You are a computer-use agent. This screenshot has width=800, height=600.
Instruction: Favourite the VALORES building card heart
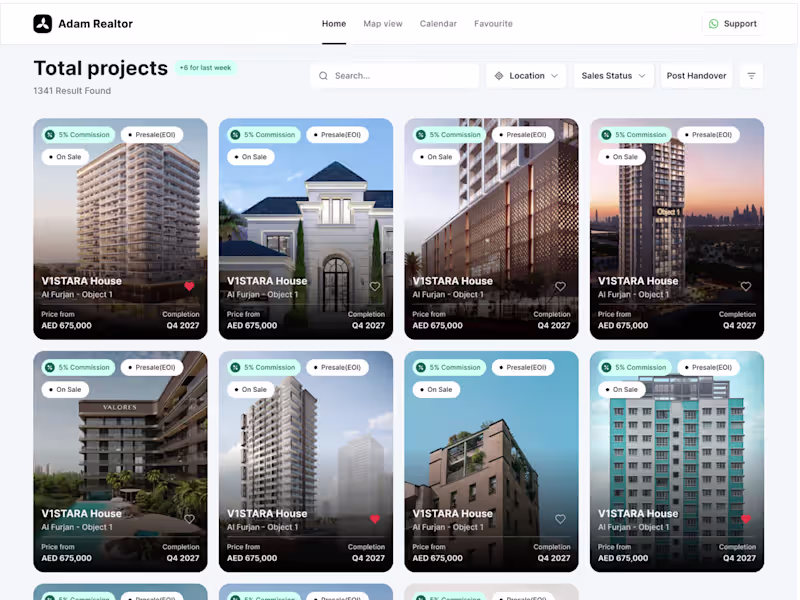pos(189,519)
